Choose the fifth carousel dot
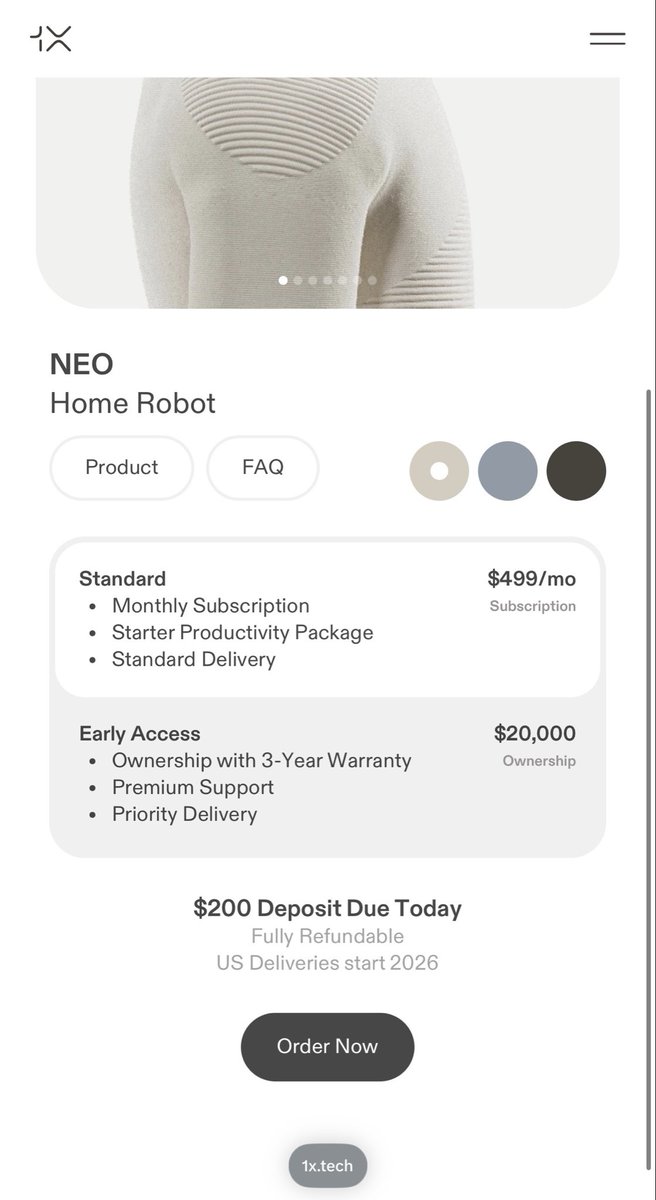The width and height of the screenshot is (656, 1200). pos(343,280)
